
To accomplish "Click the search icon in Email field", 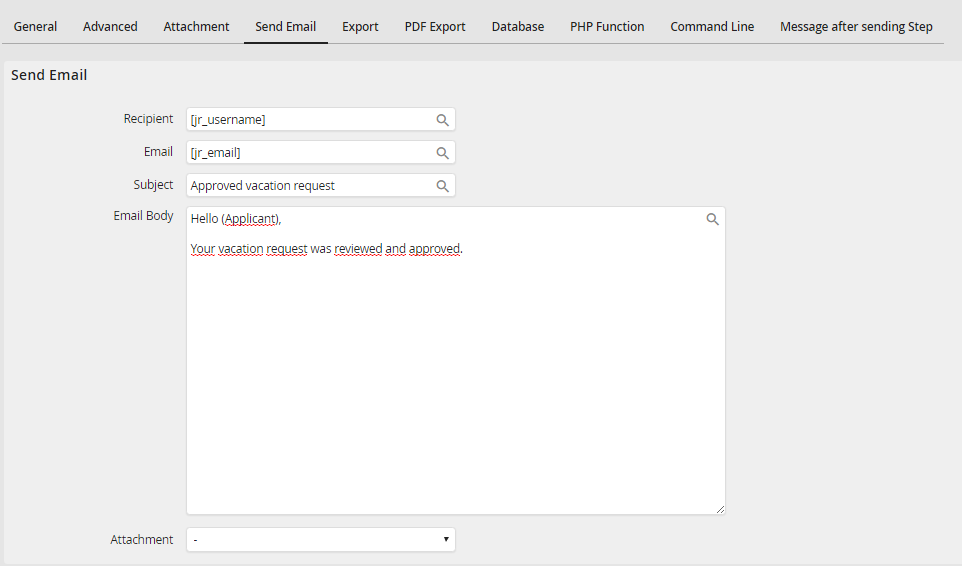I will (x=442, y=153).
